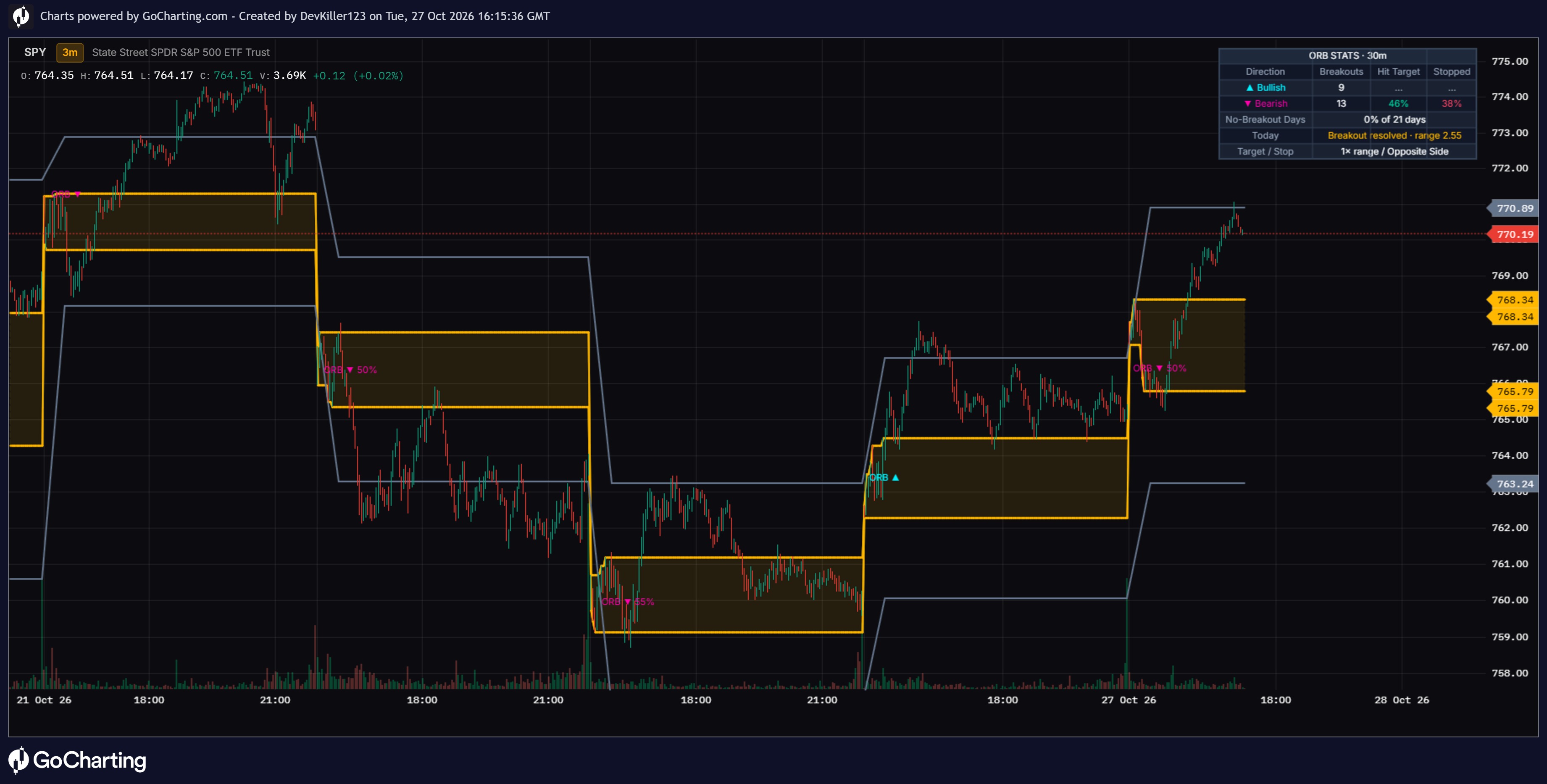Click the Bearish 46% hit target cell
This screenshot has height=784, width=1547.
(1398, 103)
